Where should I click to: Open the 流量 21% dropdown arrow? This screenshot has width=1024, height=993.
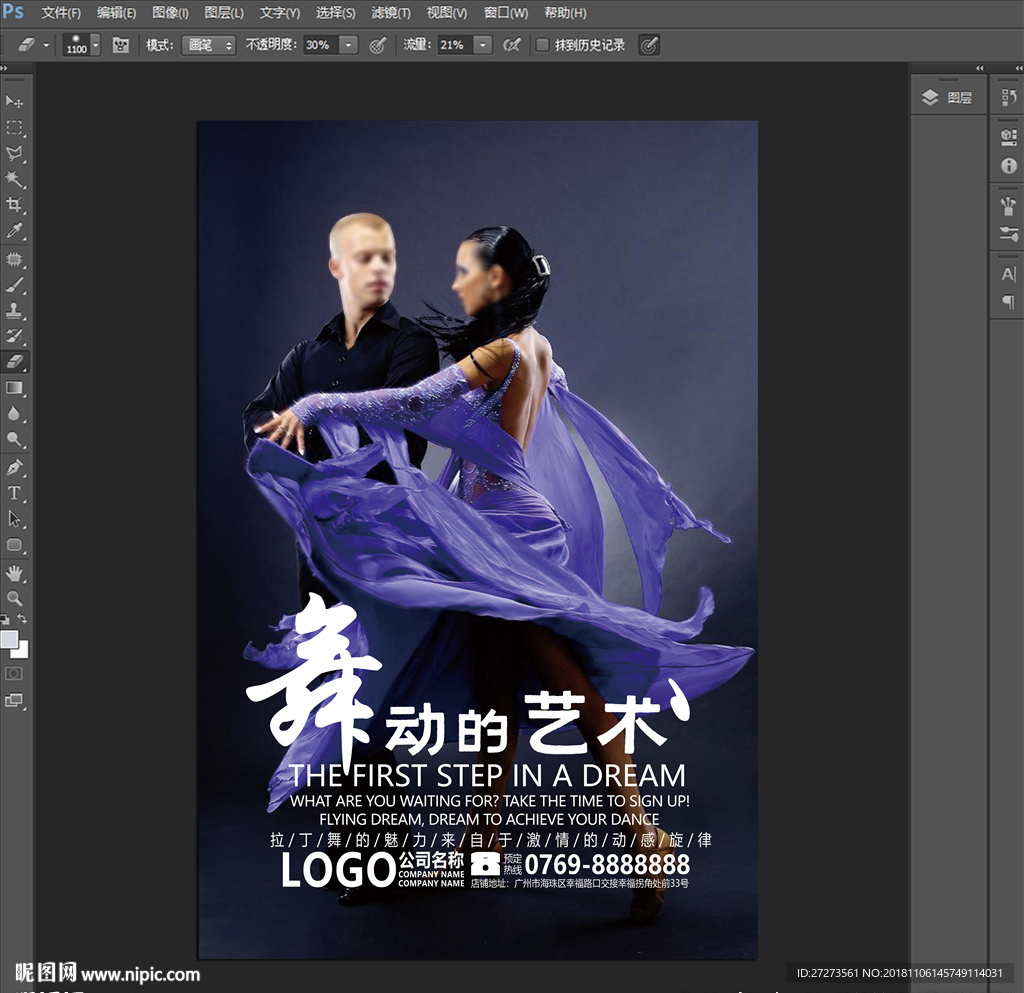coord(483,45)
